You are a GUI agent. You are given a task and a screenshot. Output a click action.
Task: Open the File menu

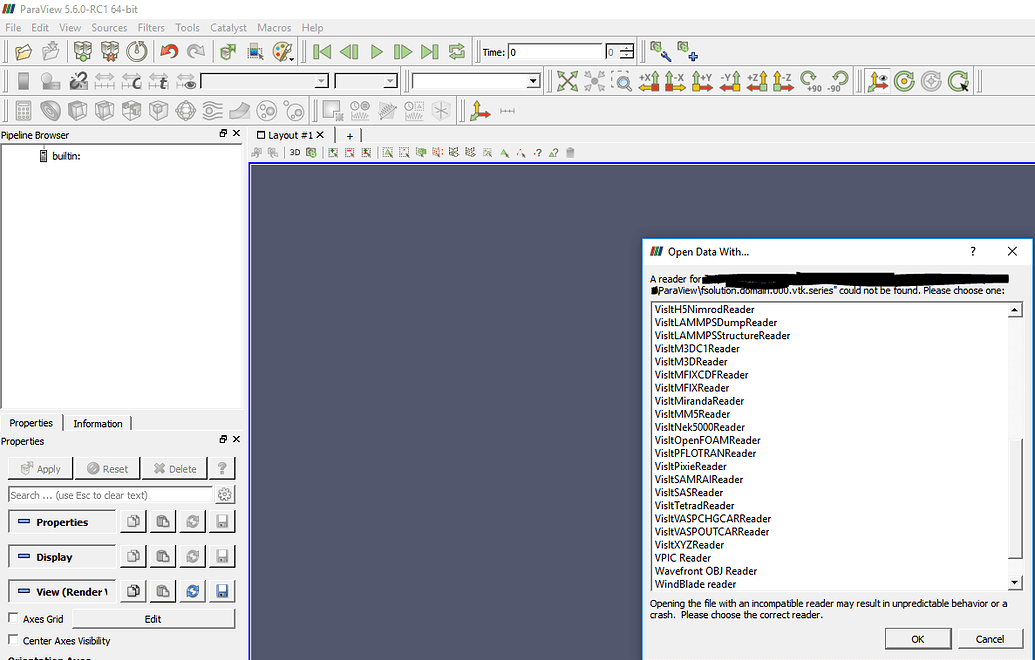(13, 28)
